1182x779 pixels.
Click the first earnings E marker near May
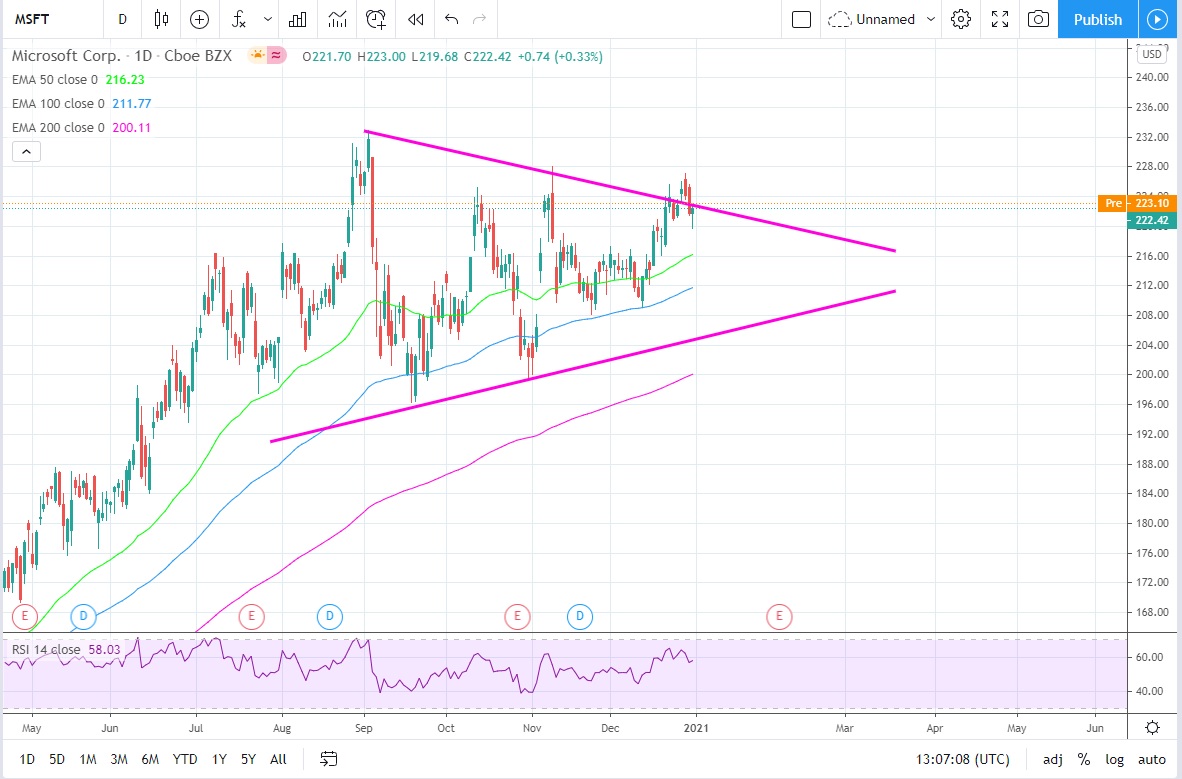25,616
